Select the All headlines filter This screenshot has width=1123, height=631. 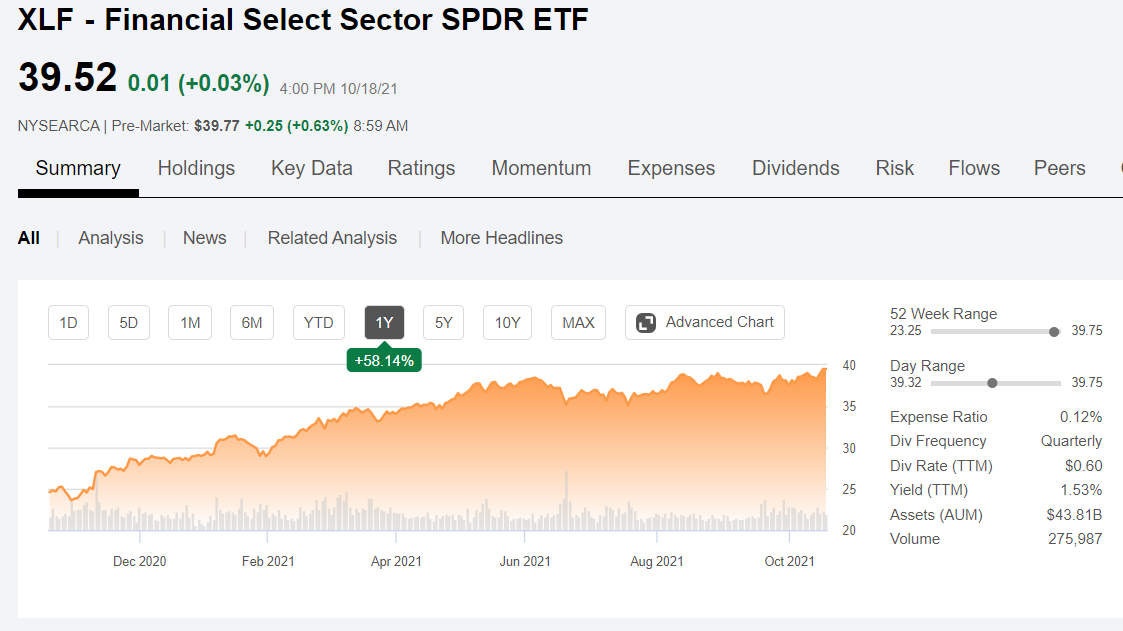(29, 238)
